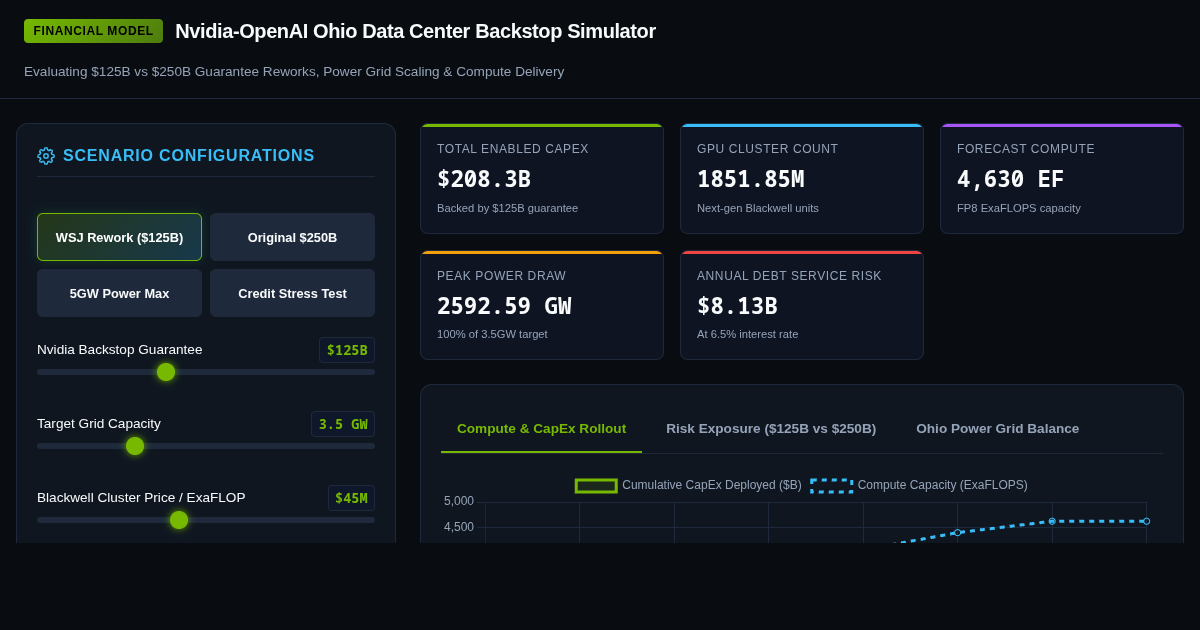
Task: Adjust Blackwell Cluster Price per ExaFLOP slider
Action: (x=206, y=520)
